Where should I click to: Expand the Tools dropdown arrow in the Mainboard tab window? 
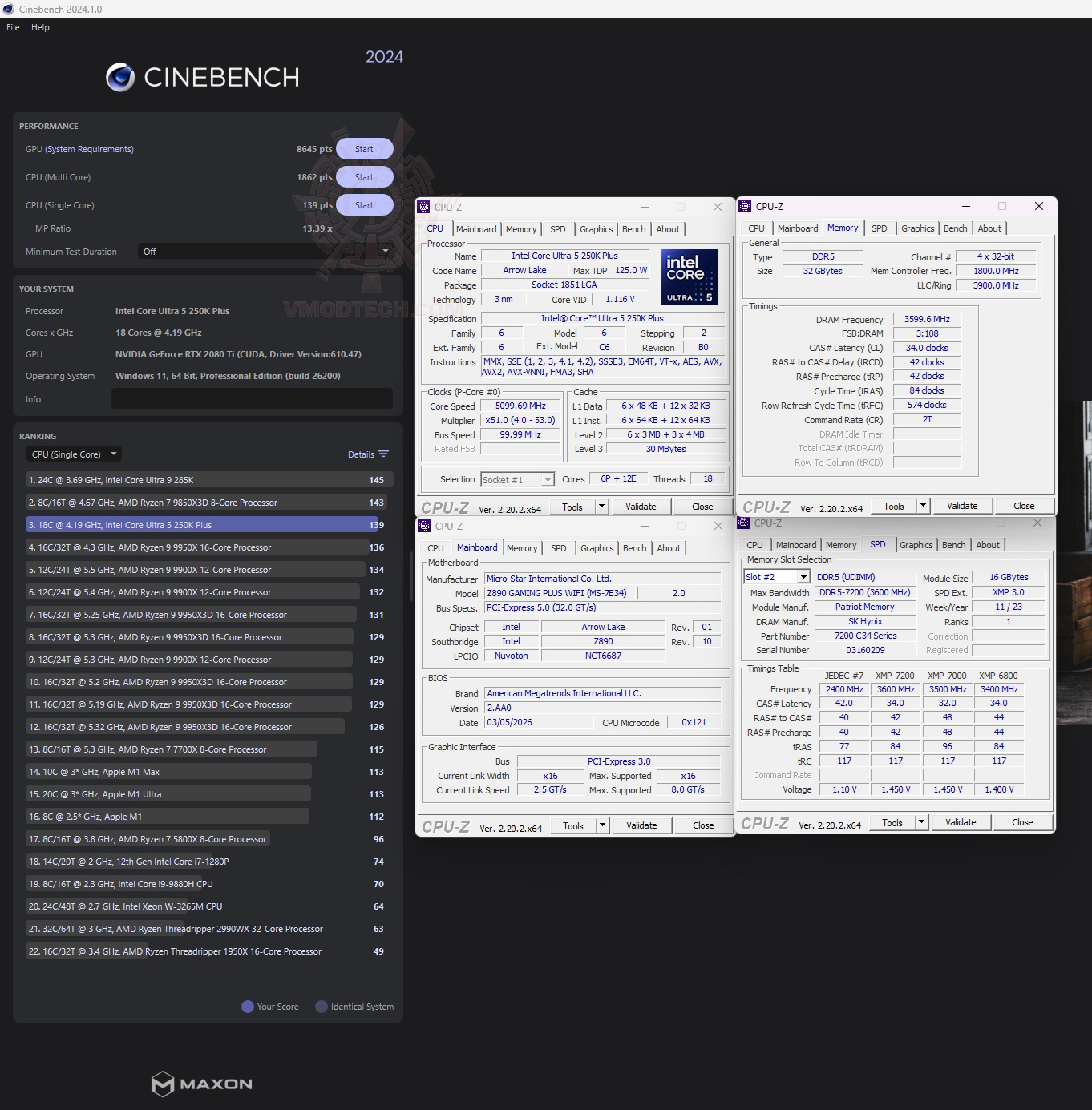pos(602,825)
